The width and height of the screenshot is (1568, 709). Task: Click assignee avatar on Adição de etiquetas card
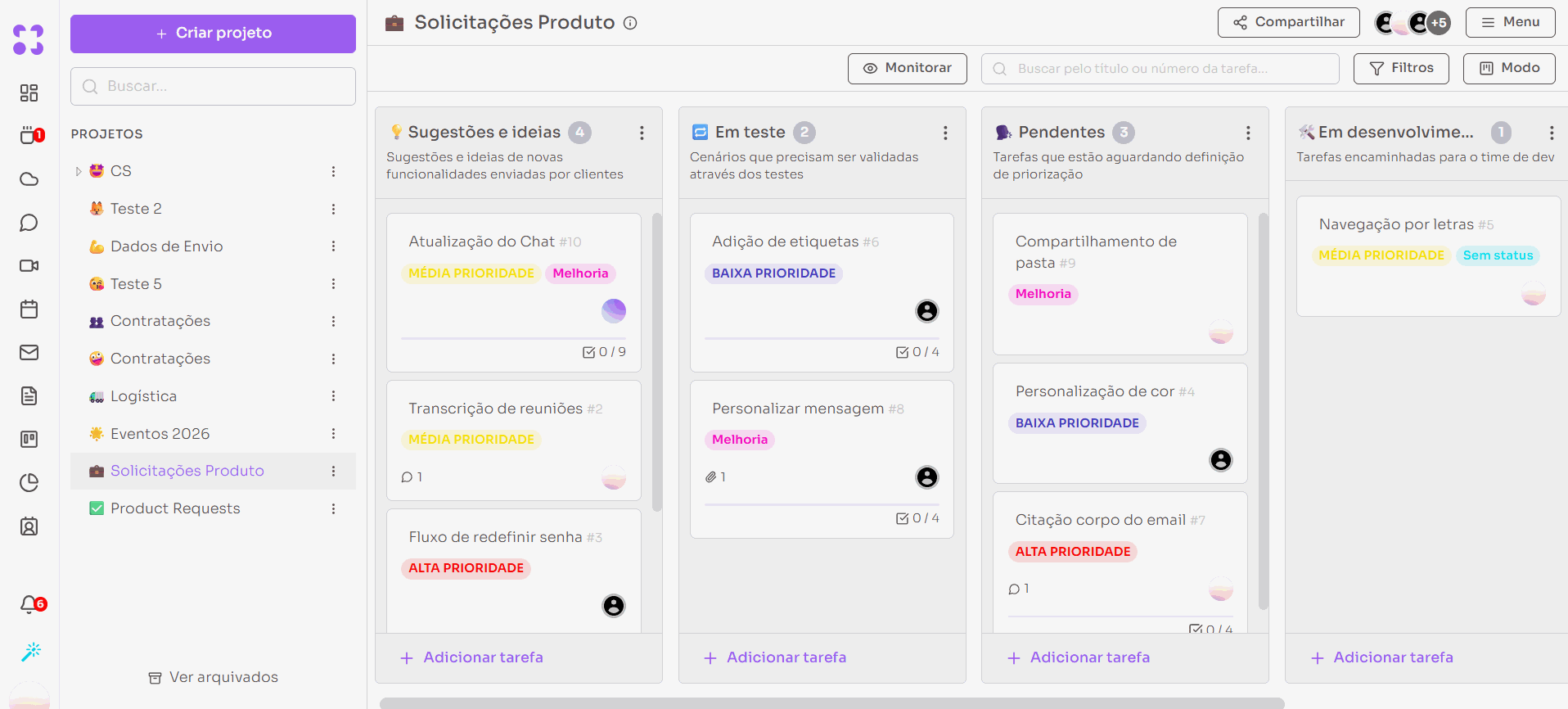[927, 311]
